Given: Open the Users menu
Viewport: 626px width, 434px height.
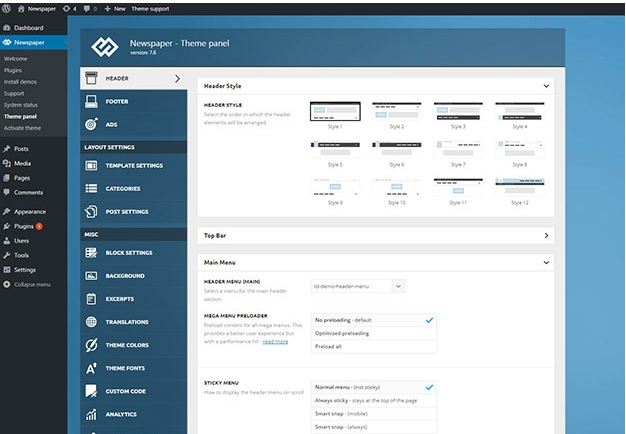Looking at the screenshot, I should [x=21, y=241].
